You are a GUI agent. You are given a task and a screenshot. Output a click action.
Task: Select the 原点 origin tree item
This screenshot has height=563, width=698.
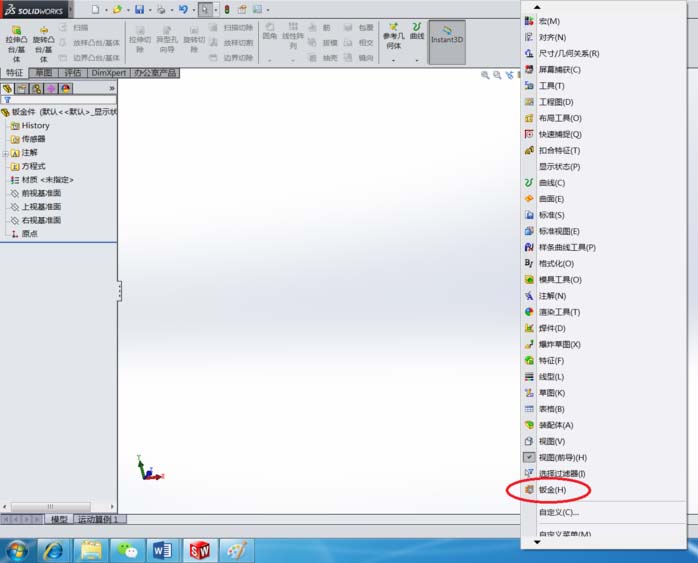(30, 234)
